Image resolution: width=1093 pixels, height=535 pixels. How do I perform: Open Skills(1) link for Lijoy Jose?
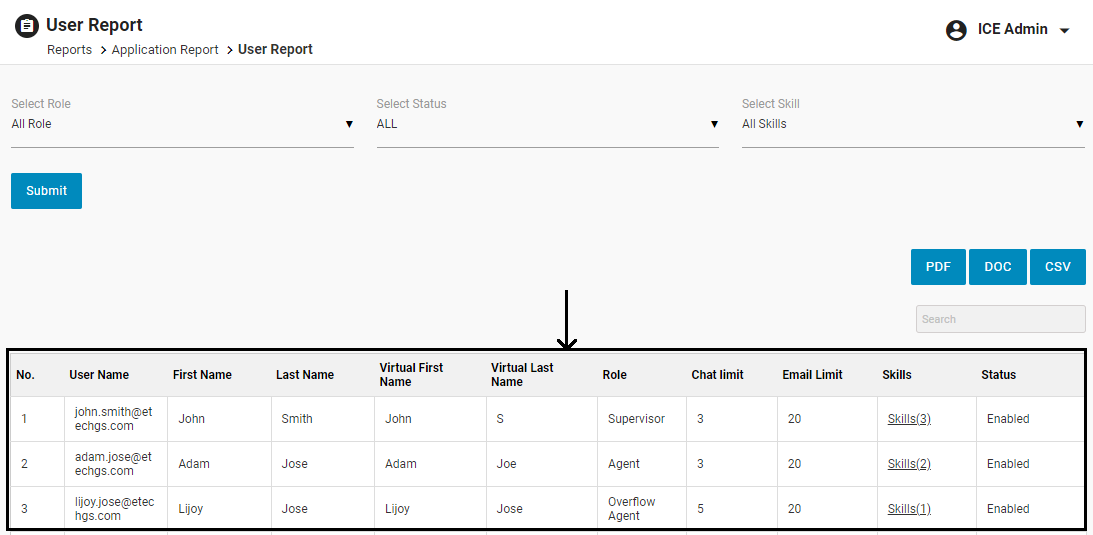click(909, 509)
